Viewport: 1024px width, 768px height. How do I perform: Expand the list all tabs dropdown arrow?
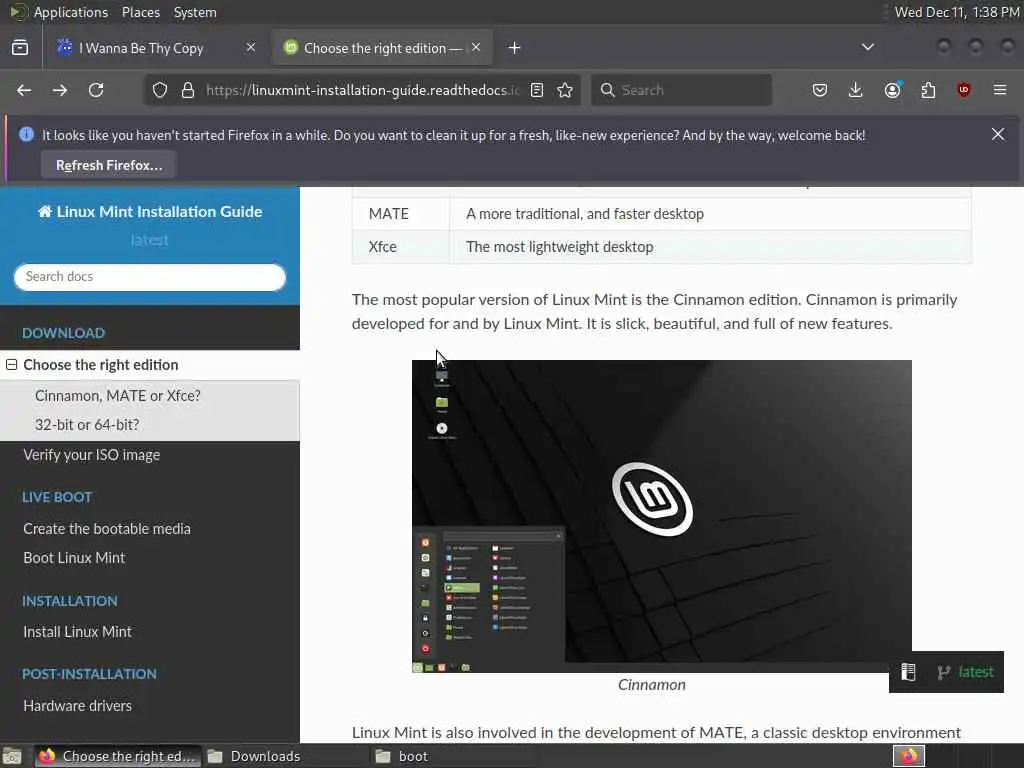point(868,47)
